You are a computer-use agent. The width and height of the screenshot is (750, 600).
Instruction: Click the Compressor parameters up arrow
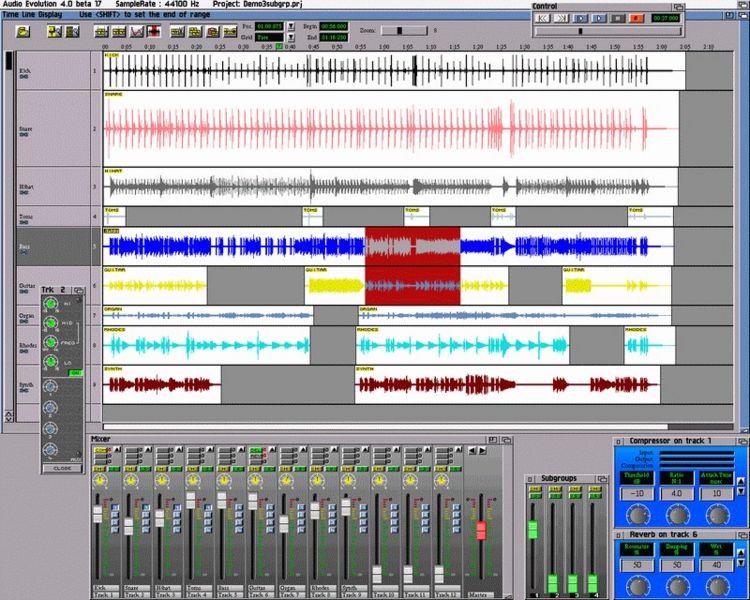[742, 481]
